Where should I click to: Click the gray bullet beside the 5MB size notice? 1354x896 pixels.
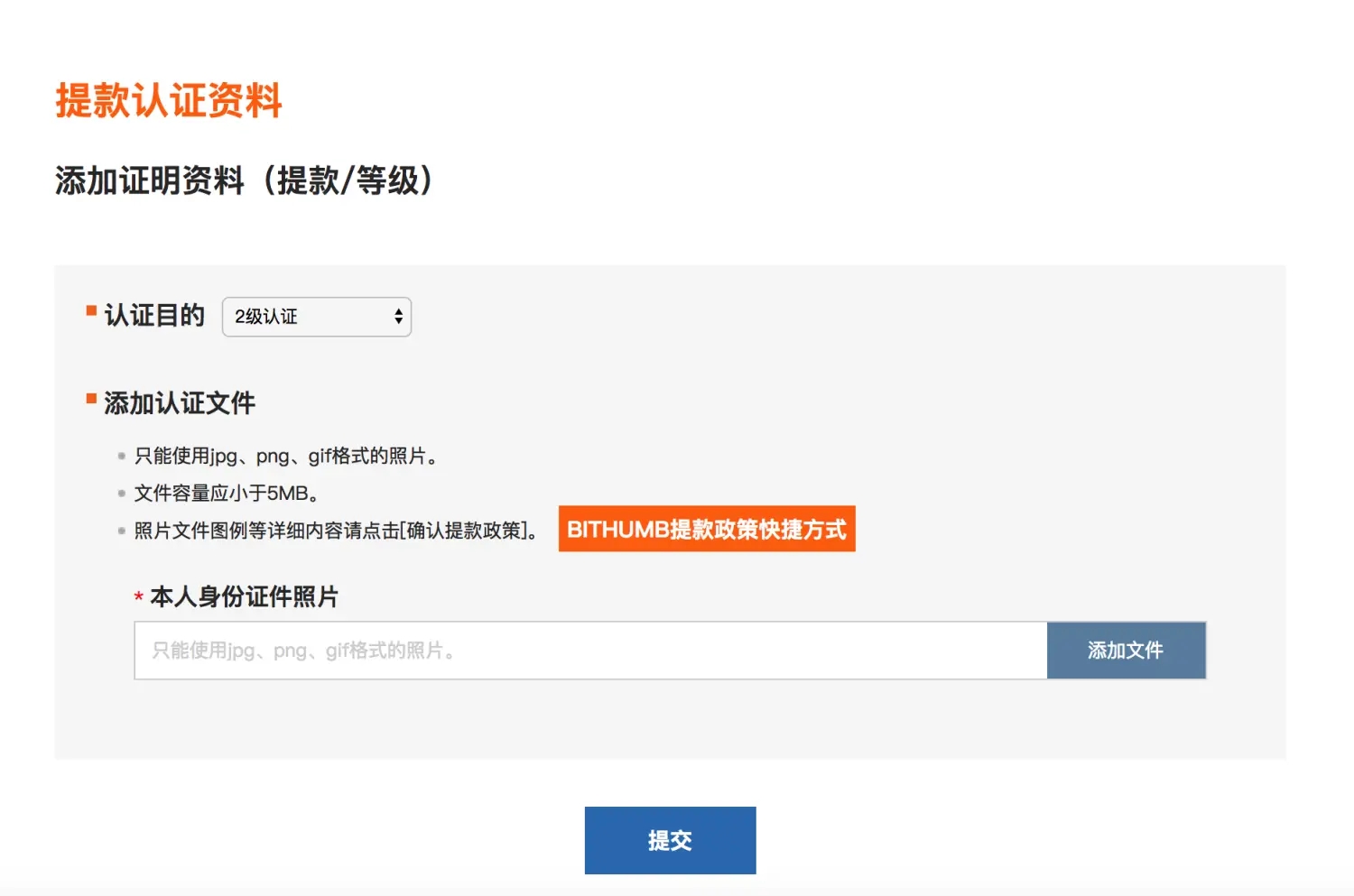[x=121, y=493]
